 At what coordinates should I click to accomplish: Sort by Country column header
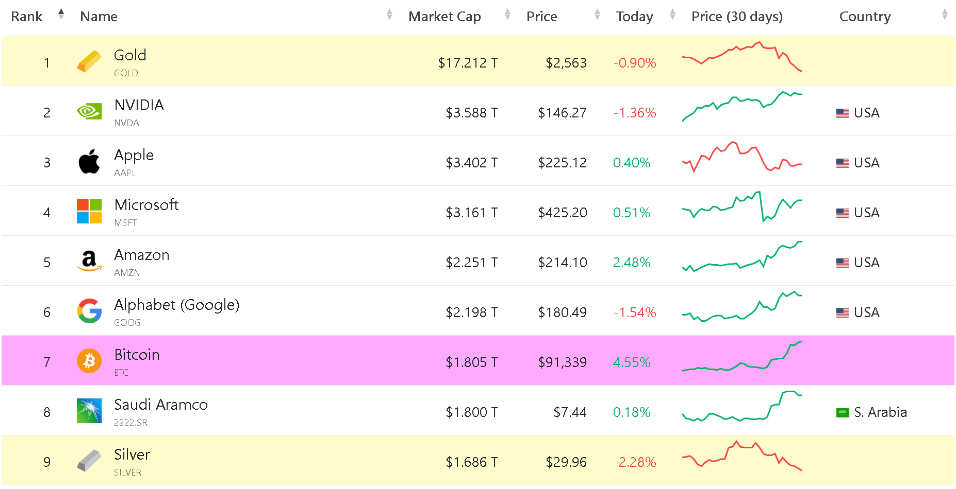865,16
